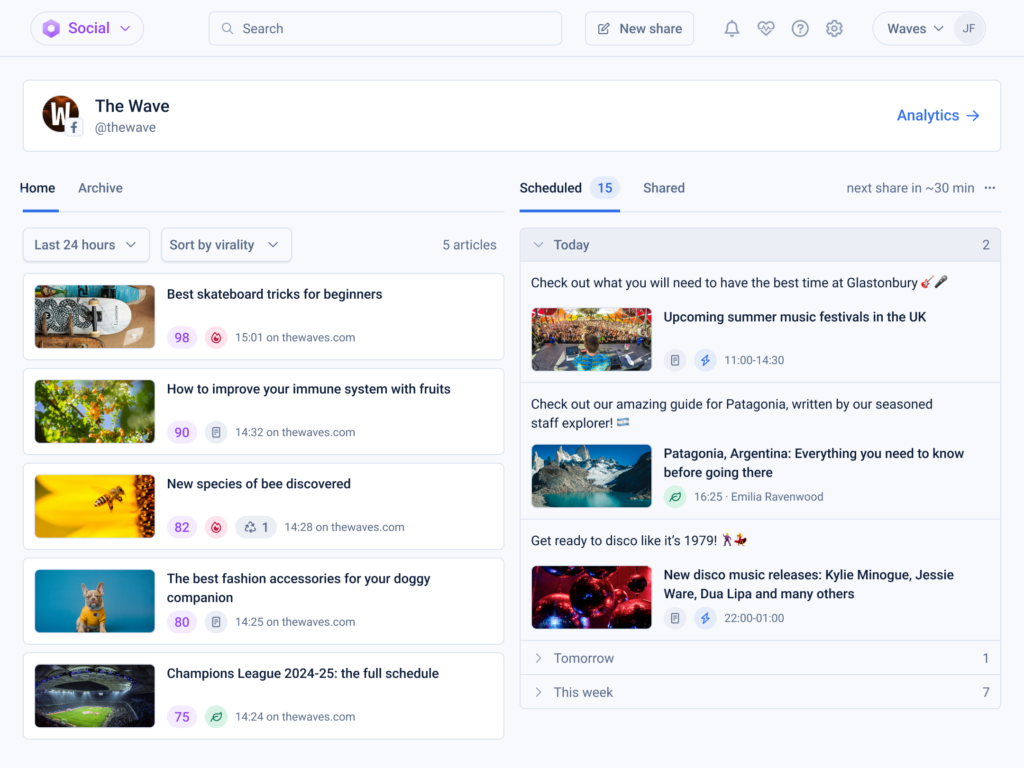Click the recycle count badge on bee article

(256, 527)
